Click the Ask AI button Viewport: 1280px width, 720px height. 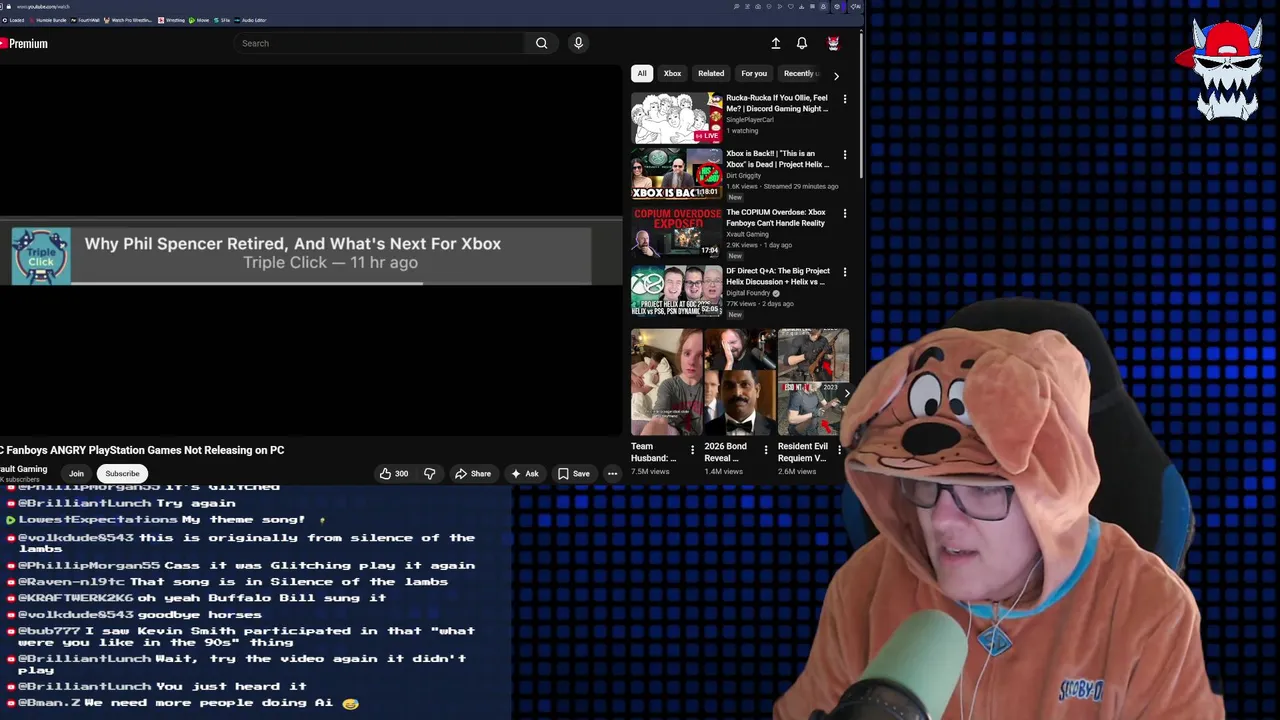point(525,473)
